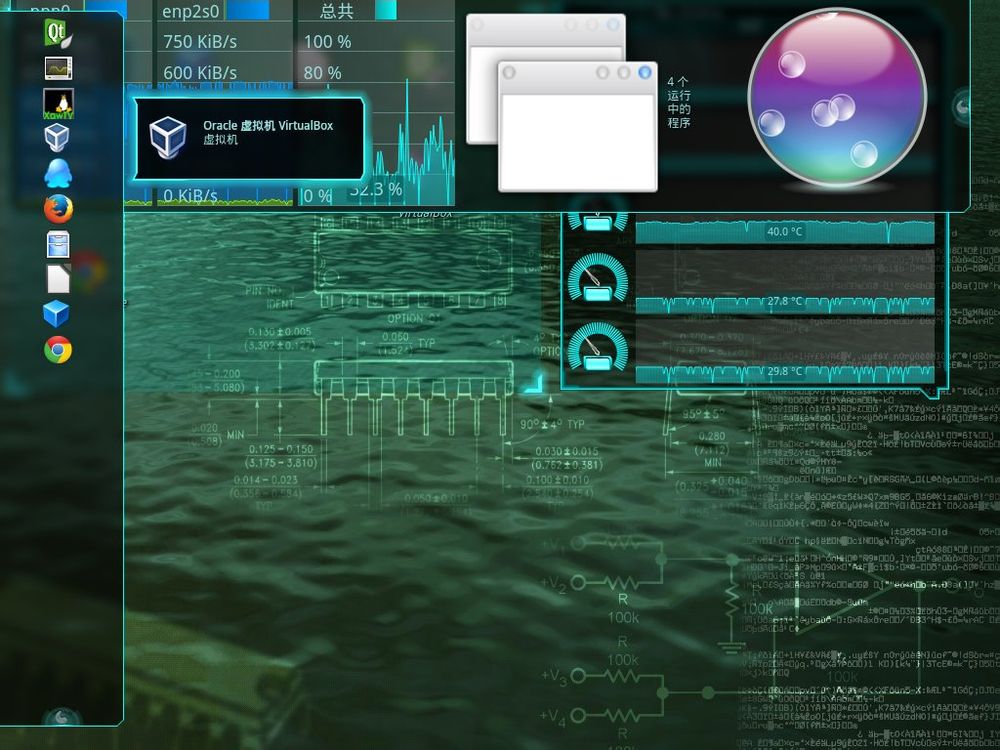The height and width of the screenshot is (750, 1000).
Task: Click the blue button on front thumbnail
Action: tap(644, 72)
